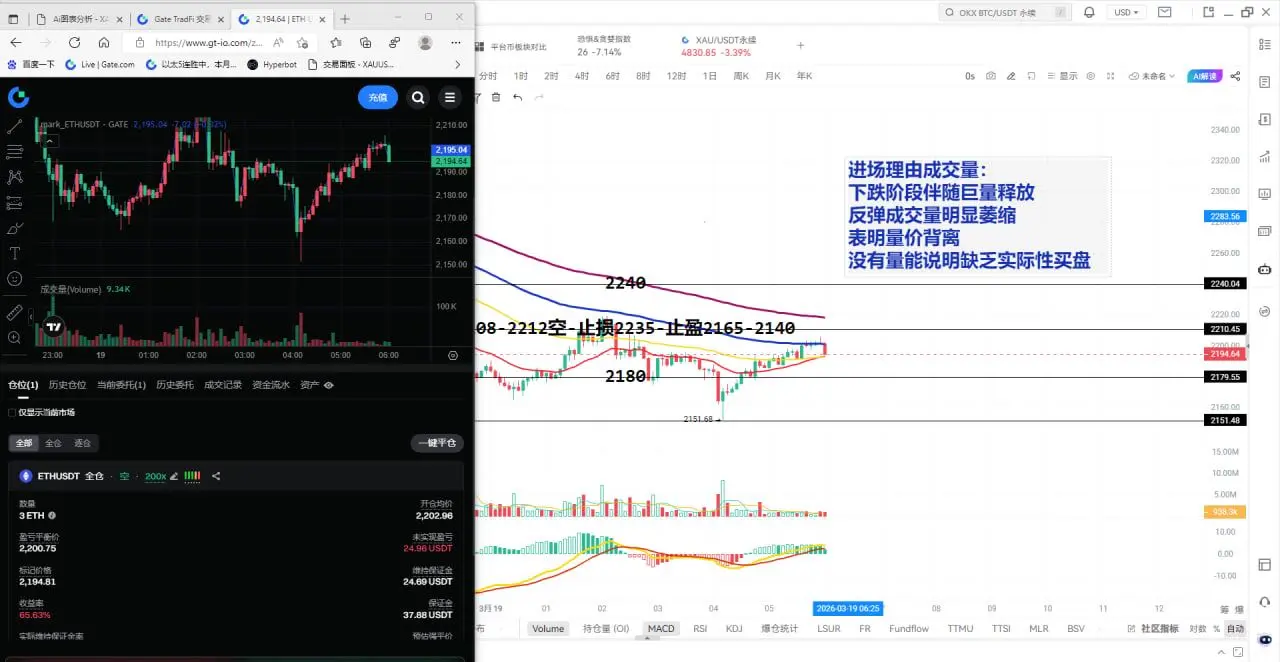Toggle KDJ indicator at chart bottom
The image size is (1280, 662).
tap(734, 629)
